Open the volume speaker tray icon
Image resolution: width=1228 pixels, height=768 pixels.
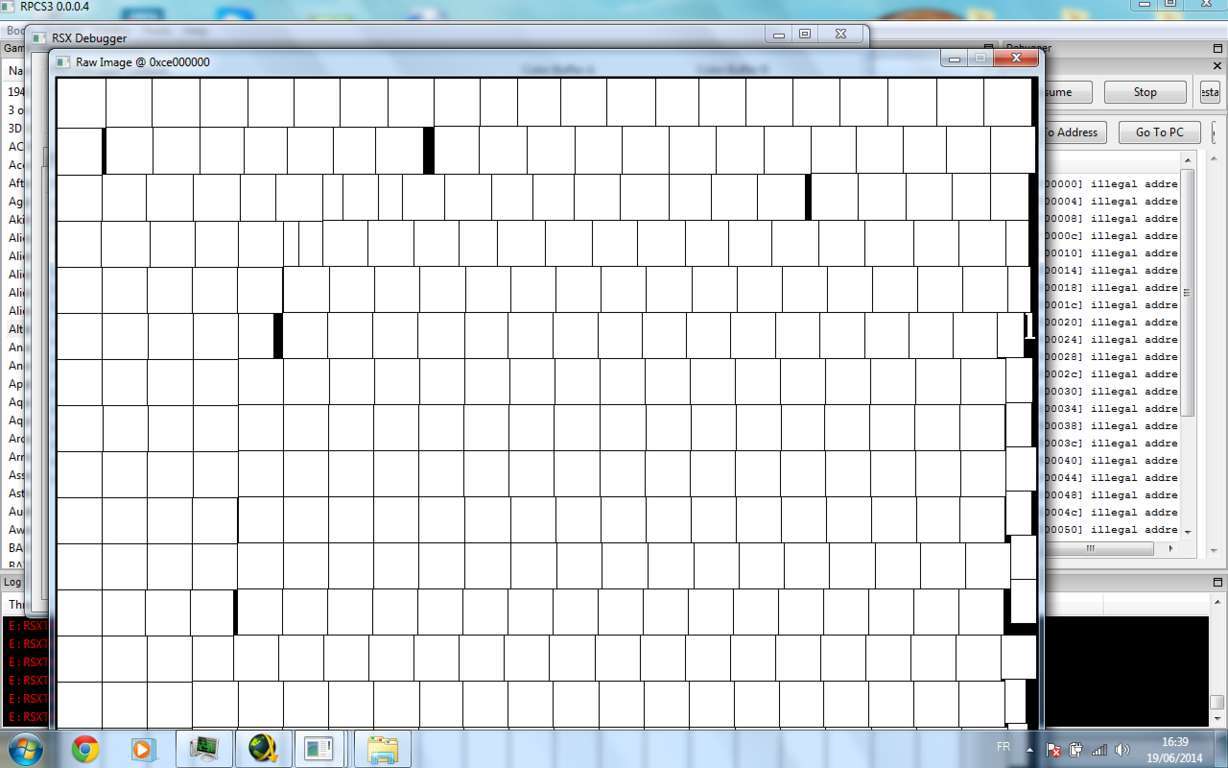tap(1122, 749)
